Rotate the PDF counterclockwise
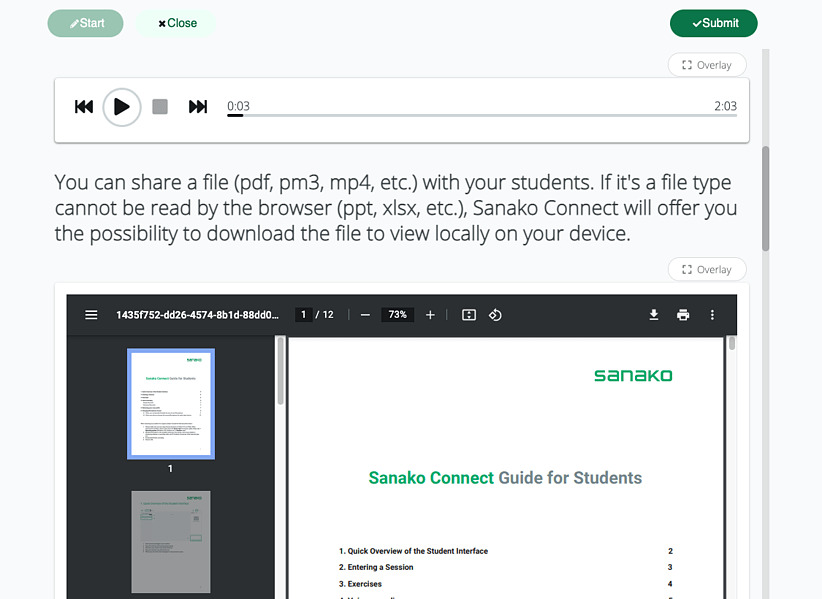 click(495, 315)
